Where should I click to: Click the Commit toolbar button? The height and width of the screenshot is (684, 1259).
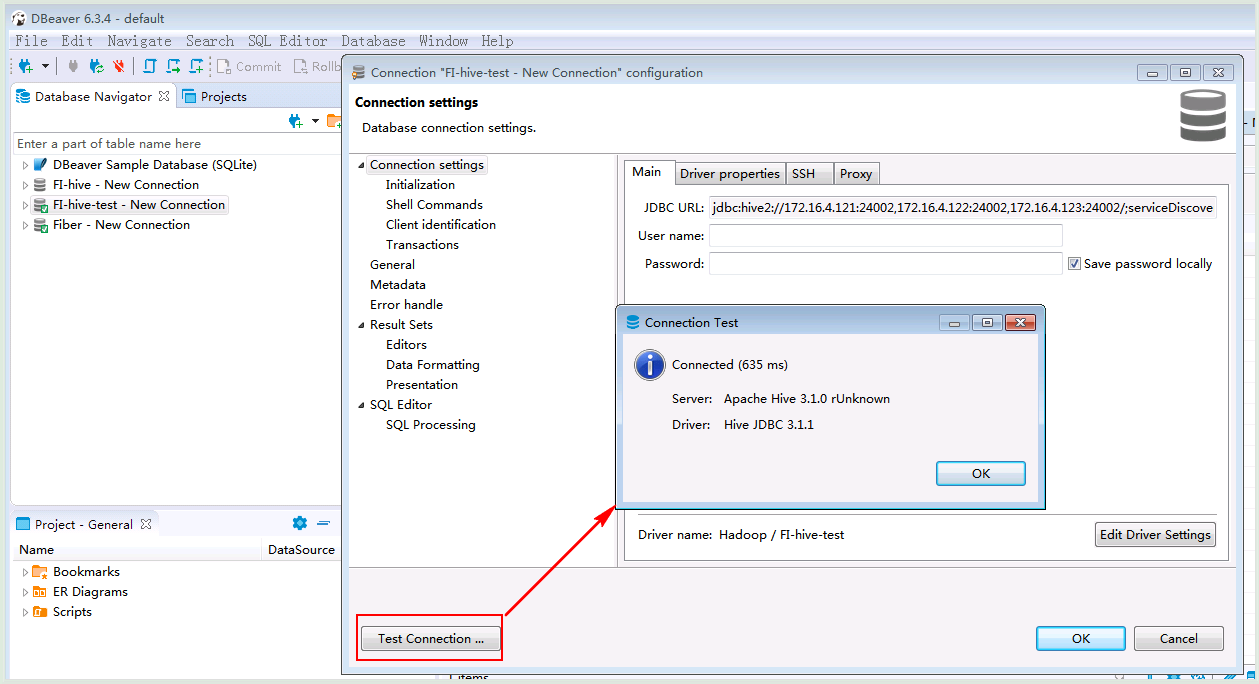tap(249, 66)
